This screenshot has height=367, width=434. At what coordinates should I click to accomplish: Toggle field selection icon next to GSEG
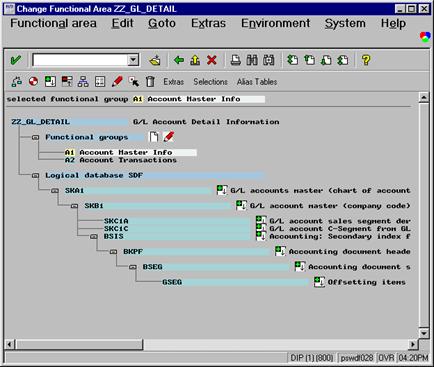tap(319, 282)
